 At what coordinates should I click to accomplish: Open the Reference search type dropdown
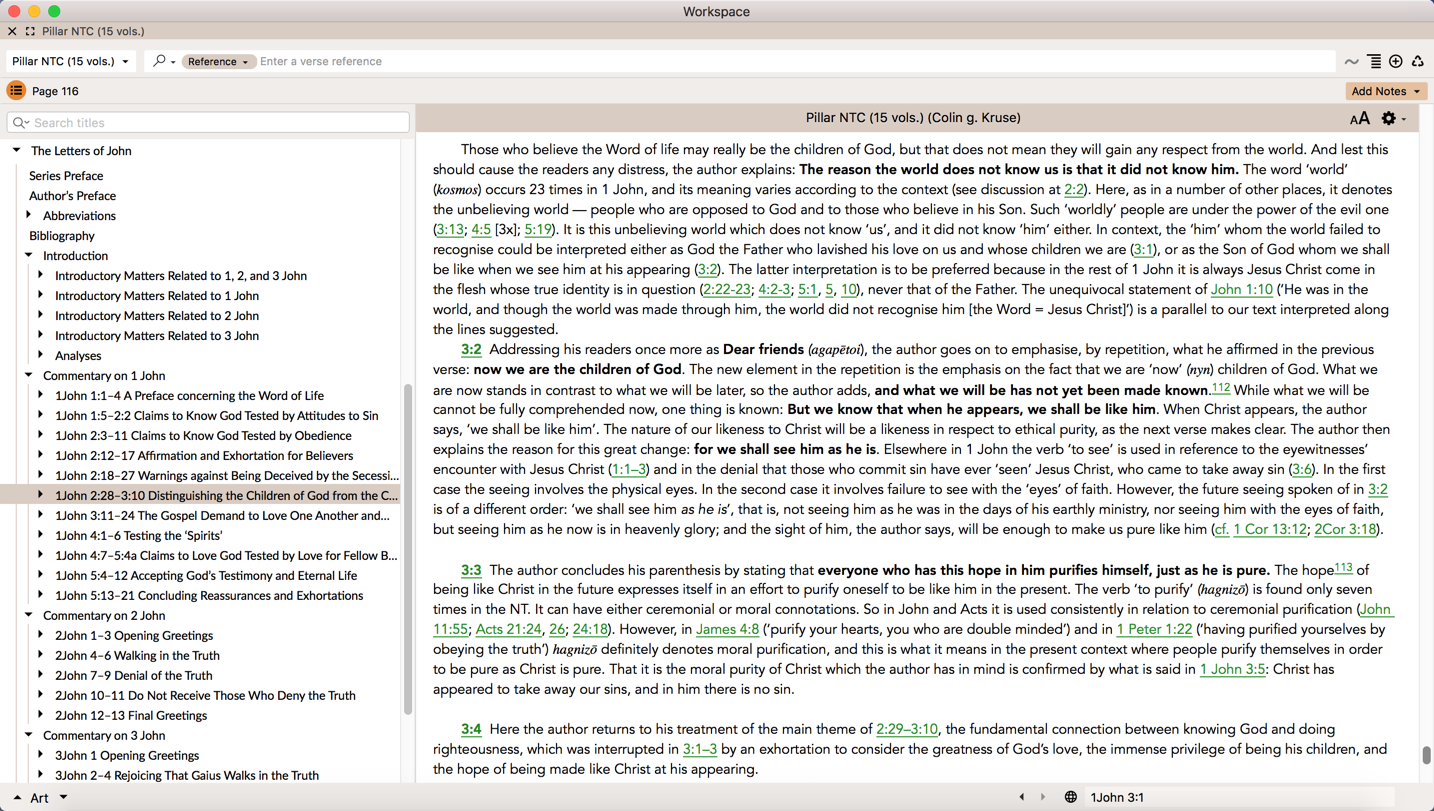[217, 61]
